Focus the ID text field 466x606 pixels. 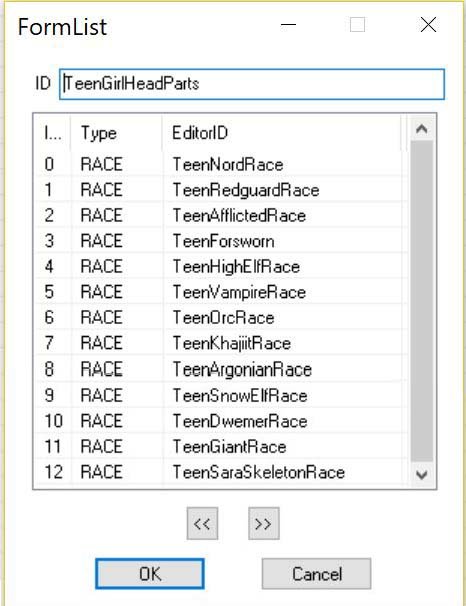pyautogui.click(x=252, y=84)
